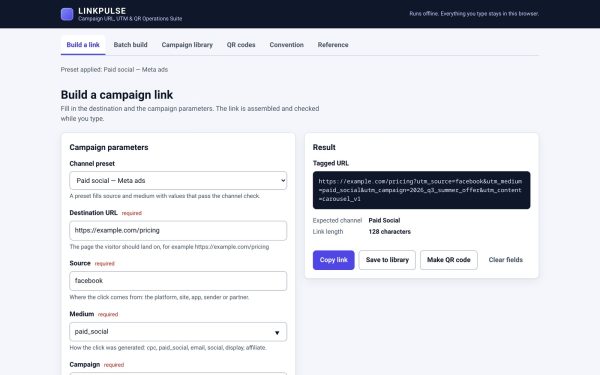Click the Clear fields button
This screenshot has height=375, width=600.
coord(505,260)
